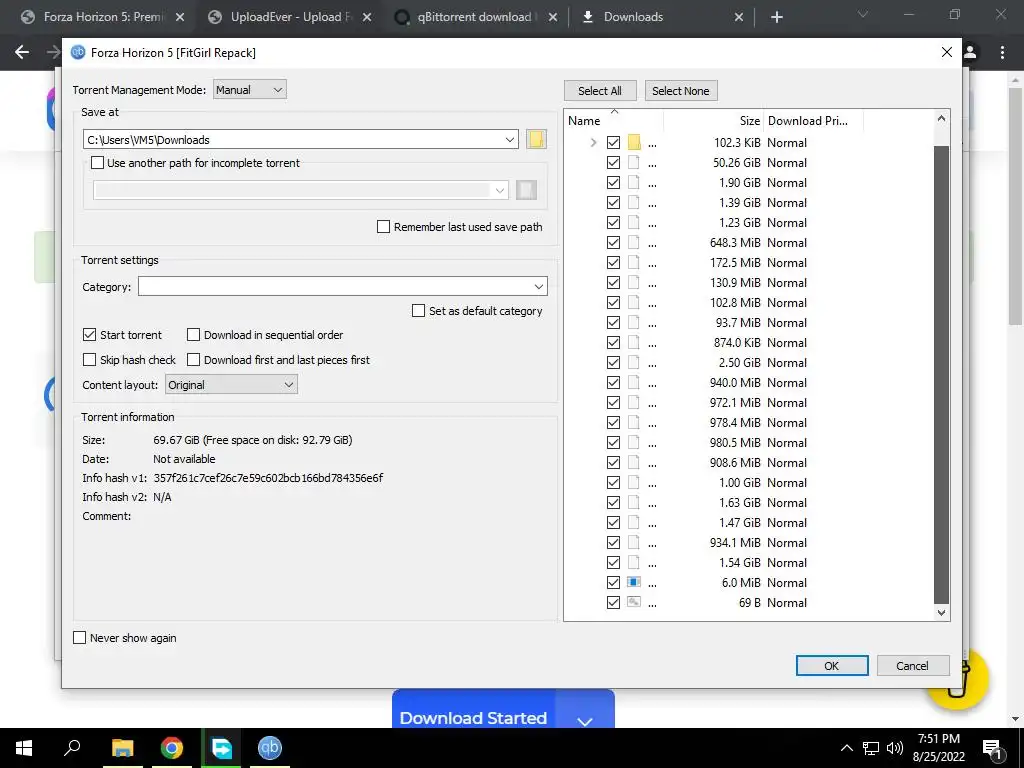The width and height of the screenshot is (1024, 768).
Task: Show hidden tray icons chevron
Action: pyautogui.click(x=846, y=748)
